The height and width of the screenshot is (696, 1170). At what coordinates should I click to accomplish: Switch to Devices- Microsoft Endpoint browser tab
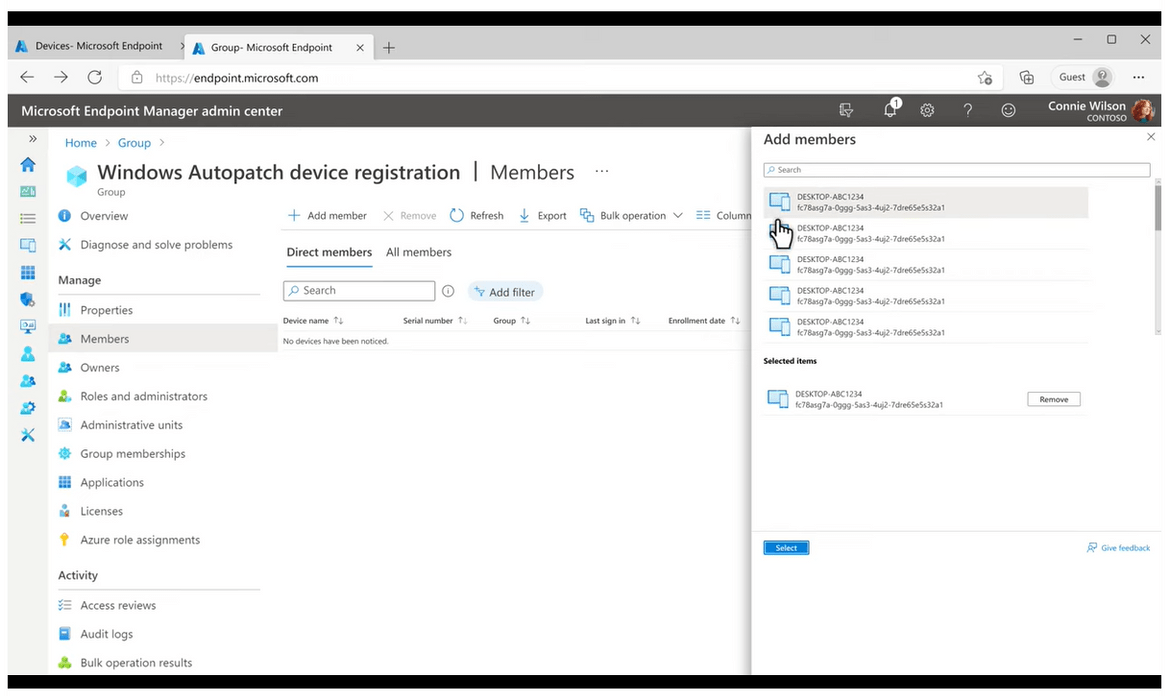(96, 46)
